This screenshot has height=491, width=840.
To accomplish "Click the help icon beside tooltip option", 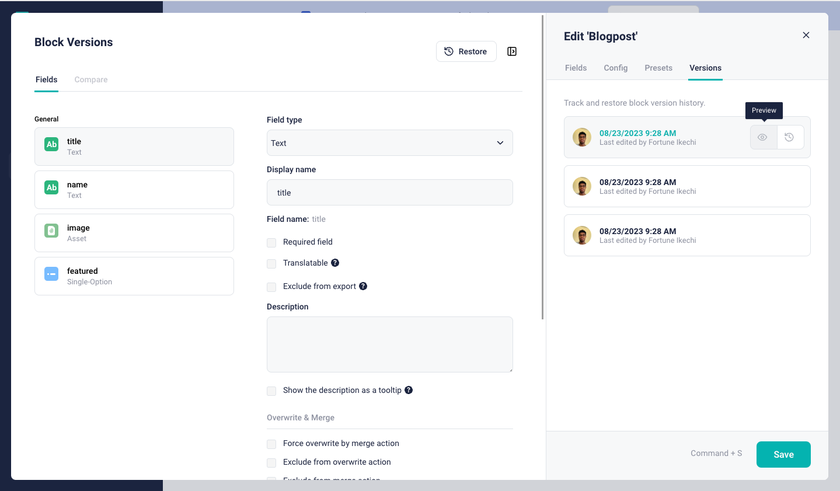I will click(408, 390).
